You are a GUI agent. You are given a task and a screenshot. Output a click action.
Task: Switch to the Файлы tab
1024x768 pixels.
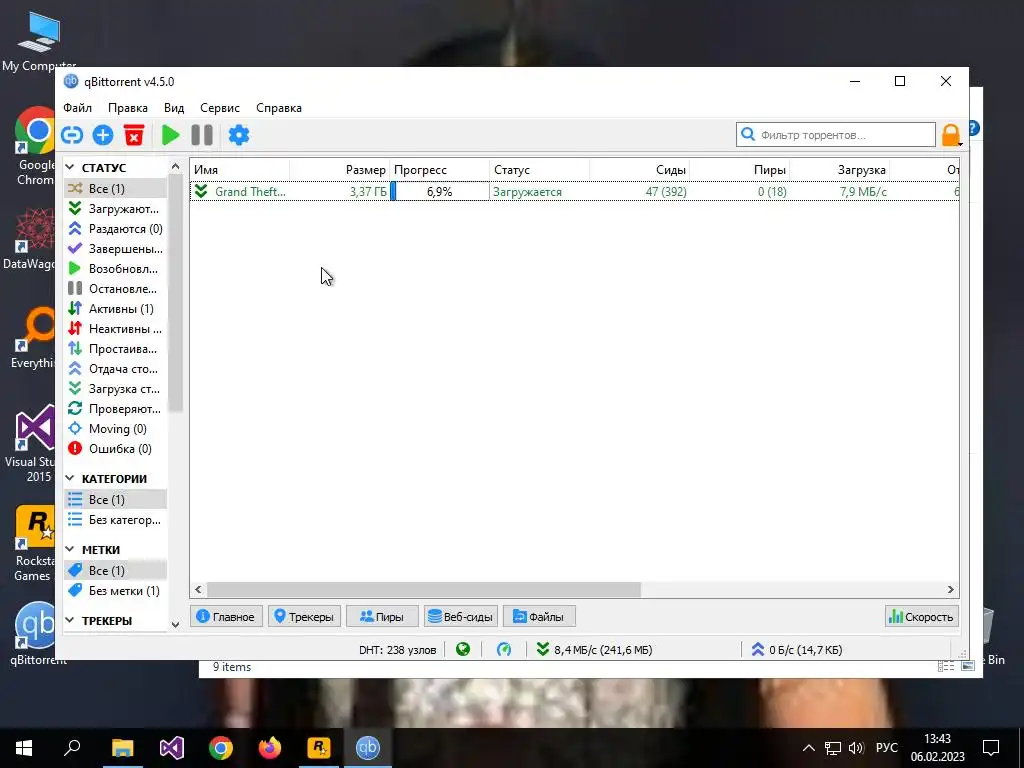click(539, 616)
